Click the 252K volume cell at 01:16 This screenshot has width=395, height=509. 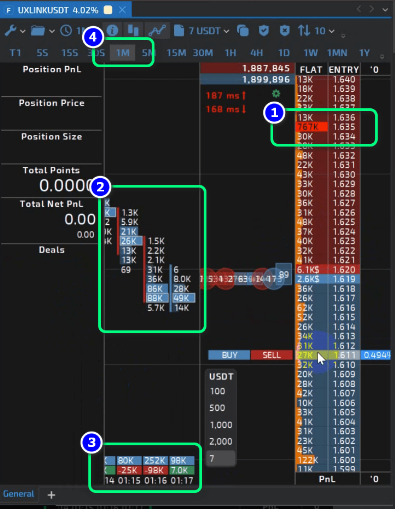click(156, 461)
